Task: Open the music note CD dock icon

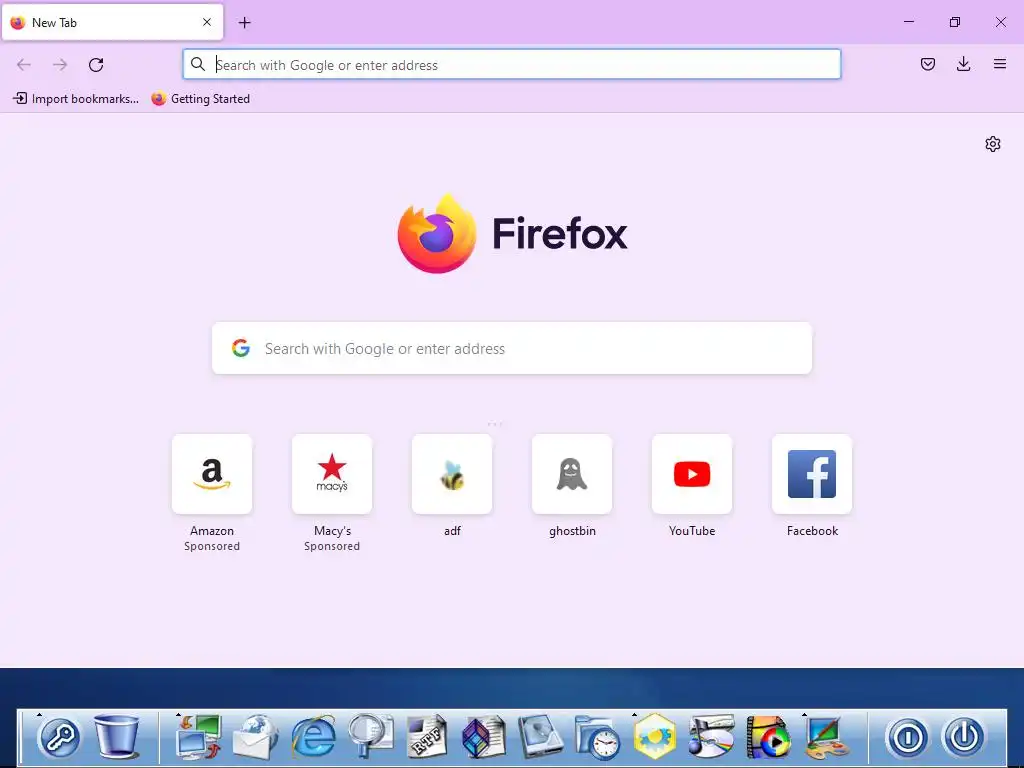Action: 711,737
